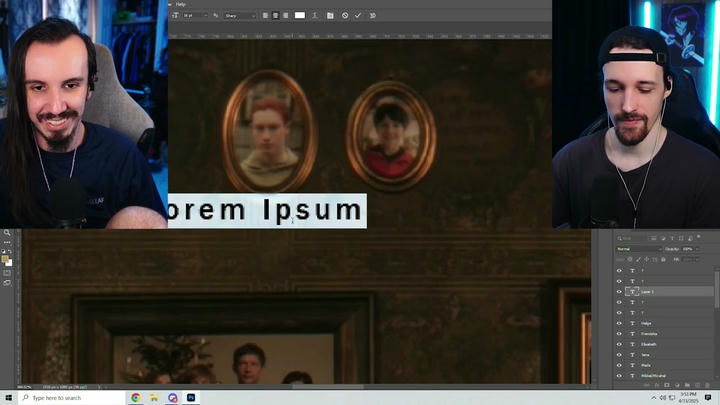Toggle the Character and Paragraph panels icon
Screen dimensions: 720x405
(x=330, y=16)
